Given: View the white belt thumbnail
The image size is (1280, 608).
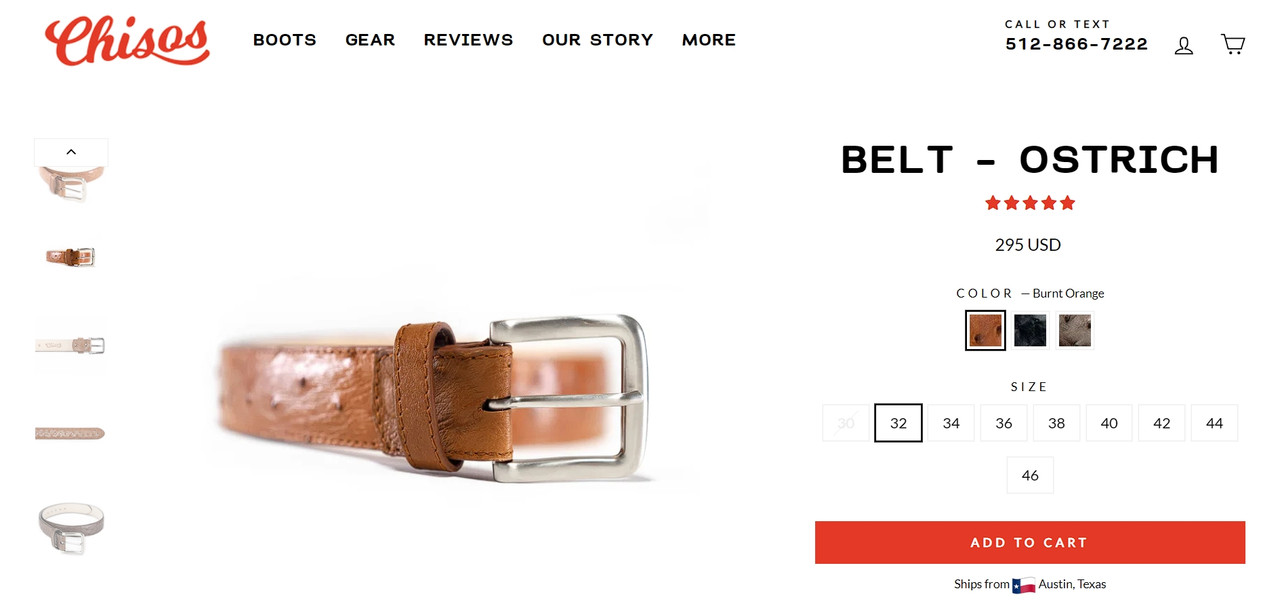Looking at the screenshot, I should 70,345.
